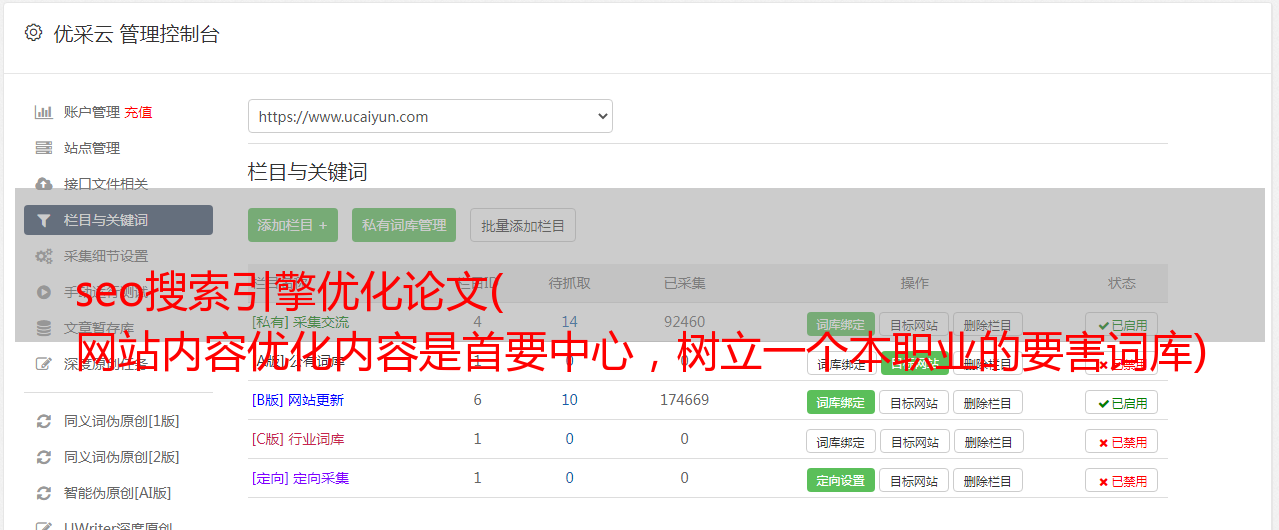Click 目标网站 for the 定向采集 row

click(914, 480)
